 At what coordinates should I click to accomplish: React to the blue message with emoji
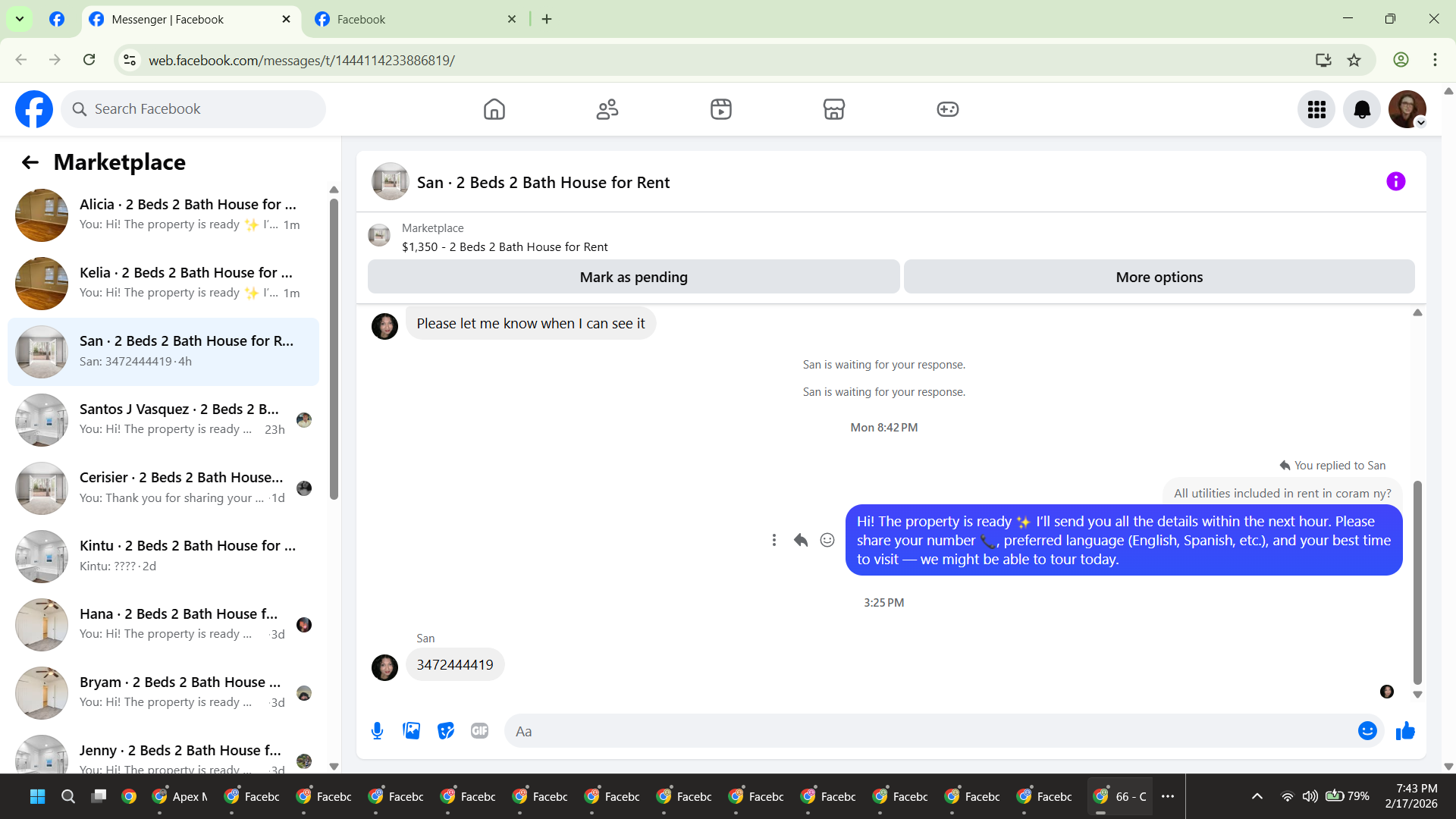click(x=827, y=540)
